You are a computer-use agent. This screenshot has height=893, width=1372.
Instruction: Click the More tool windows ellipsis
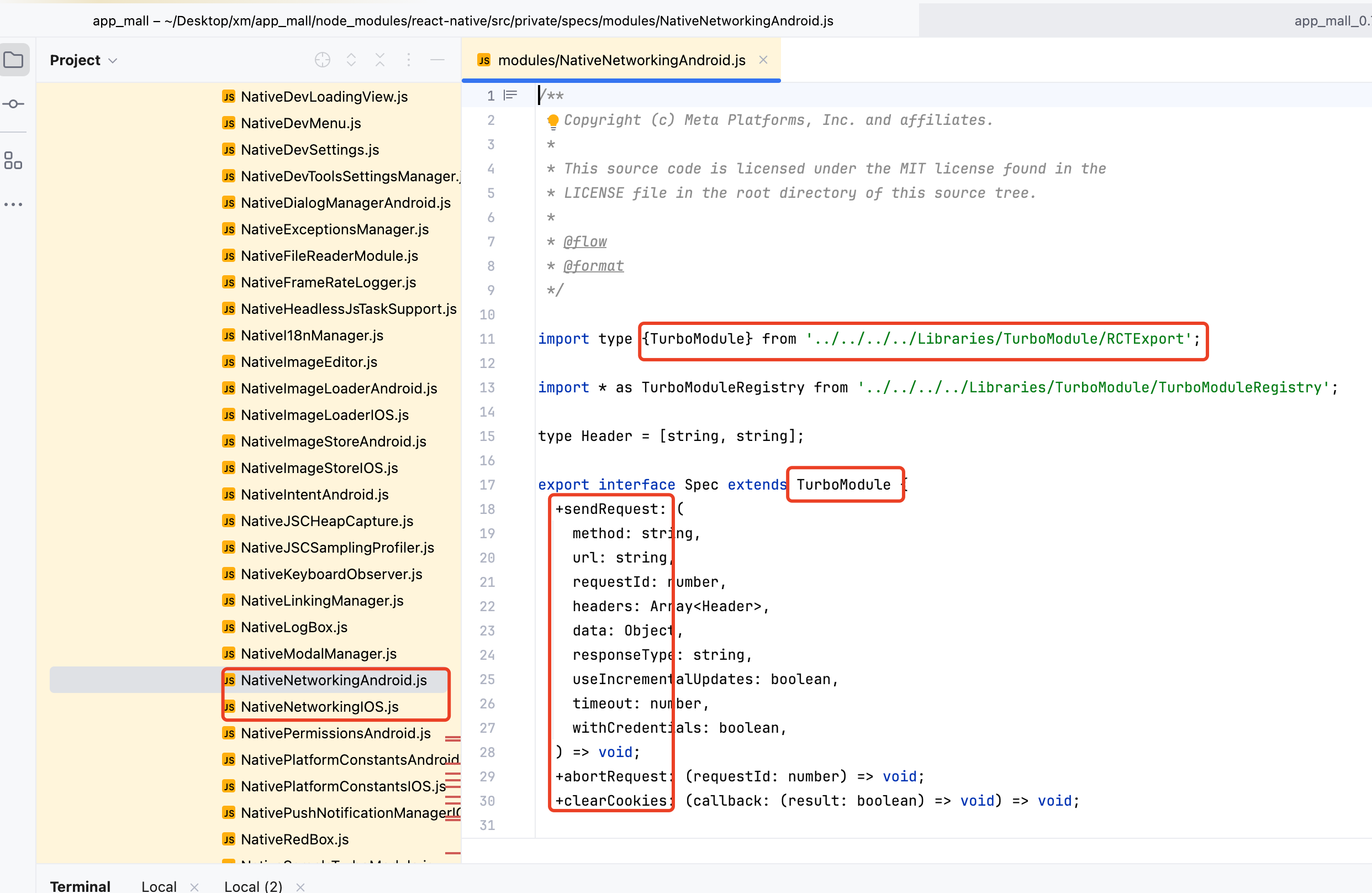(13, 205)
